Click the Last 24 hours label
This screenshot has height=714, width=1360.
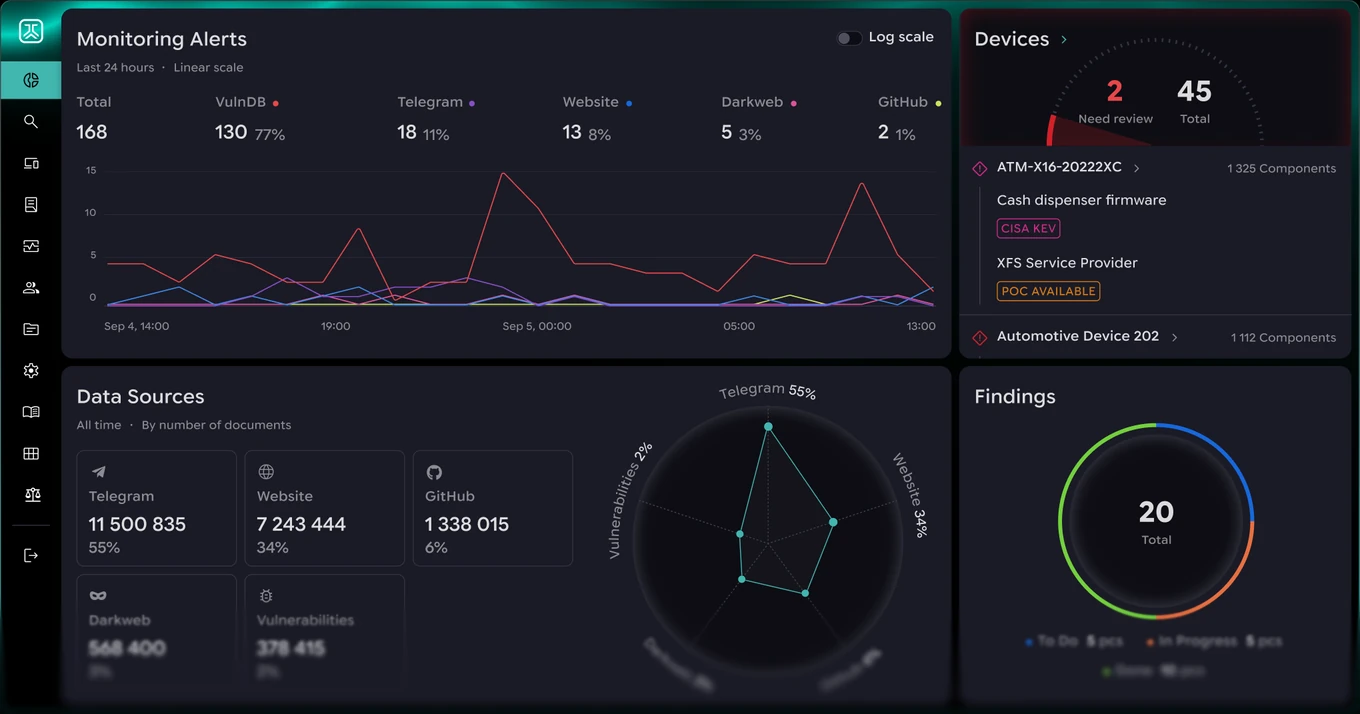115,68
